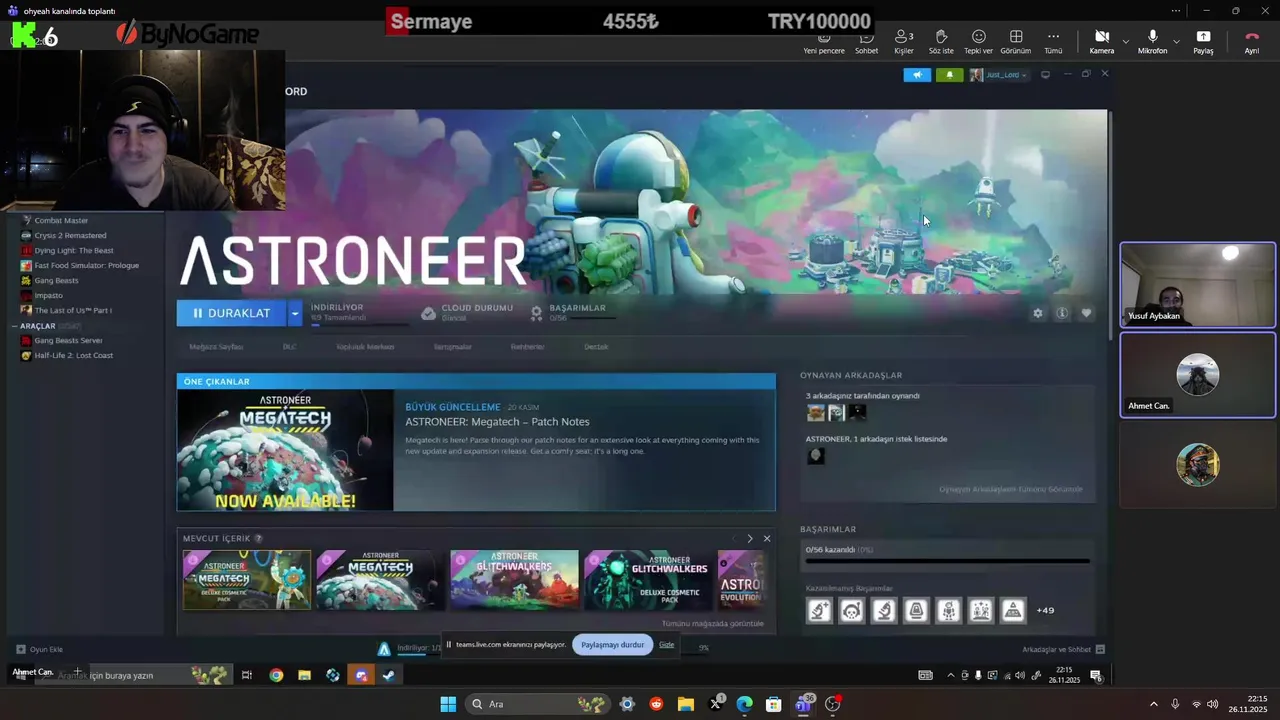Click the achievements progress bar
This screenshot has height=720, width=1280.
pyautogui.click(x=947, y=561)
